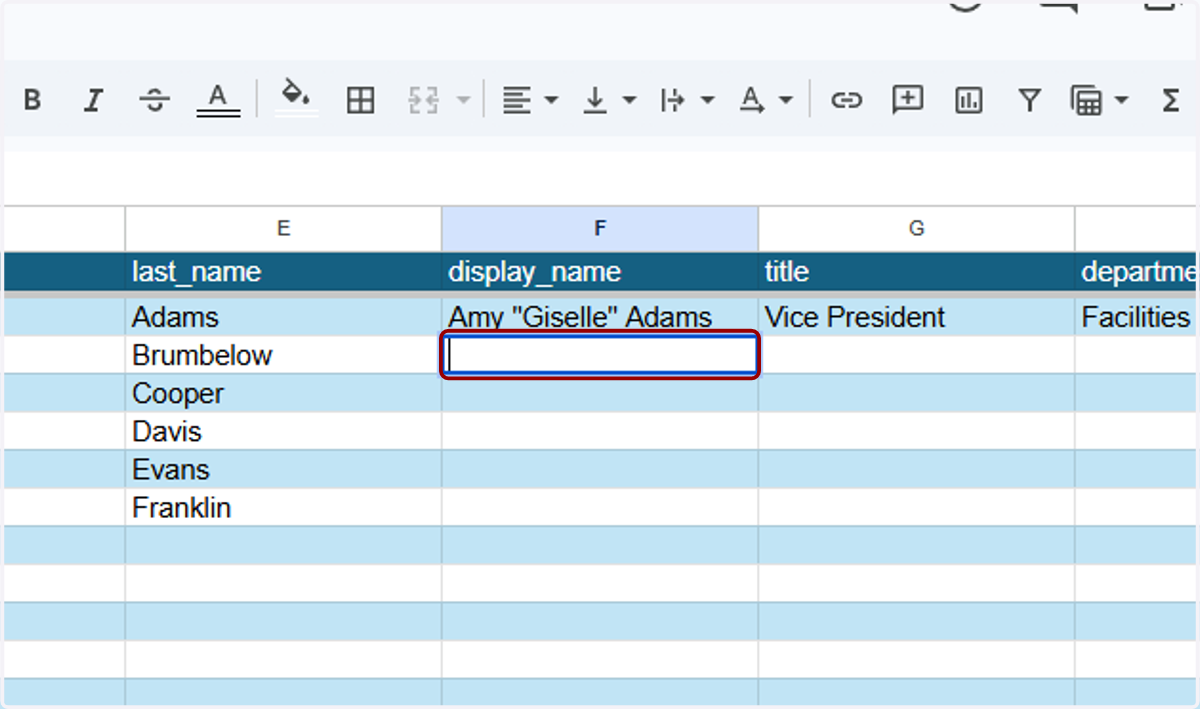Click the filter views table icon
The image size is (1200, 709).
click(1086, 100)
